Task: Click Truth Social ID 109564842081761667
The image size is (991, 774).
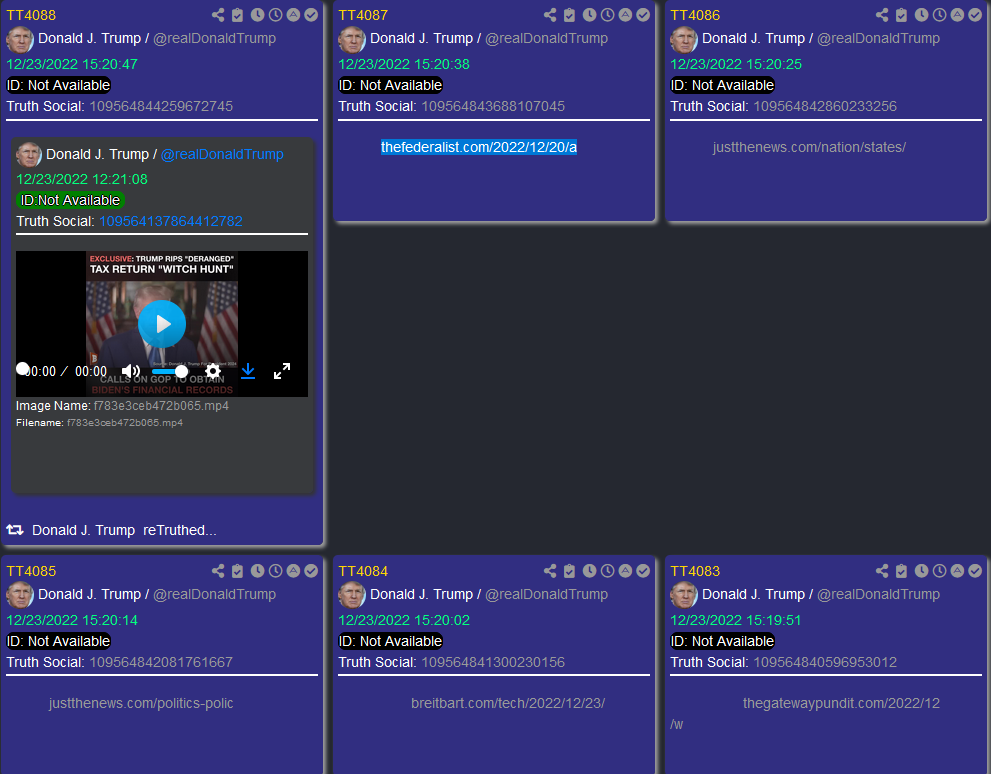Action: [161, 662]
